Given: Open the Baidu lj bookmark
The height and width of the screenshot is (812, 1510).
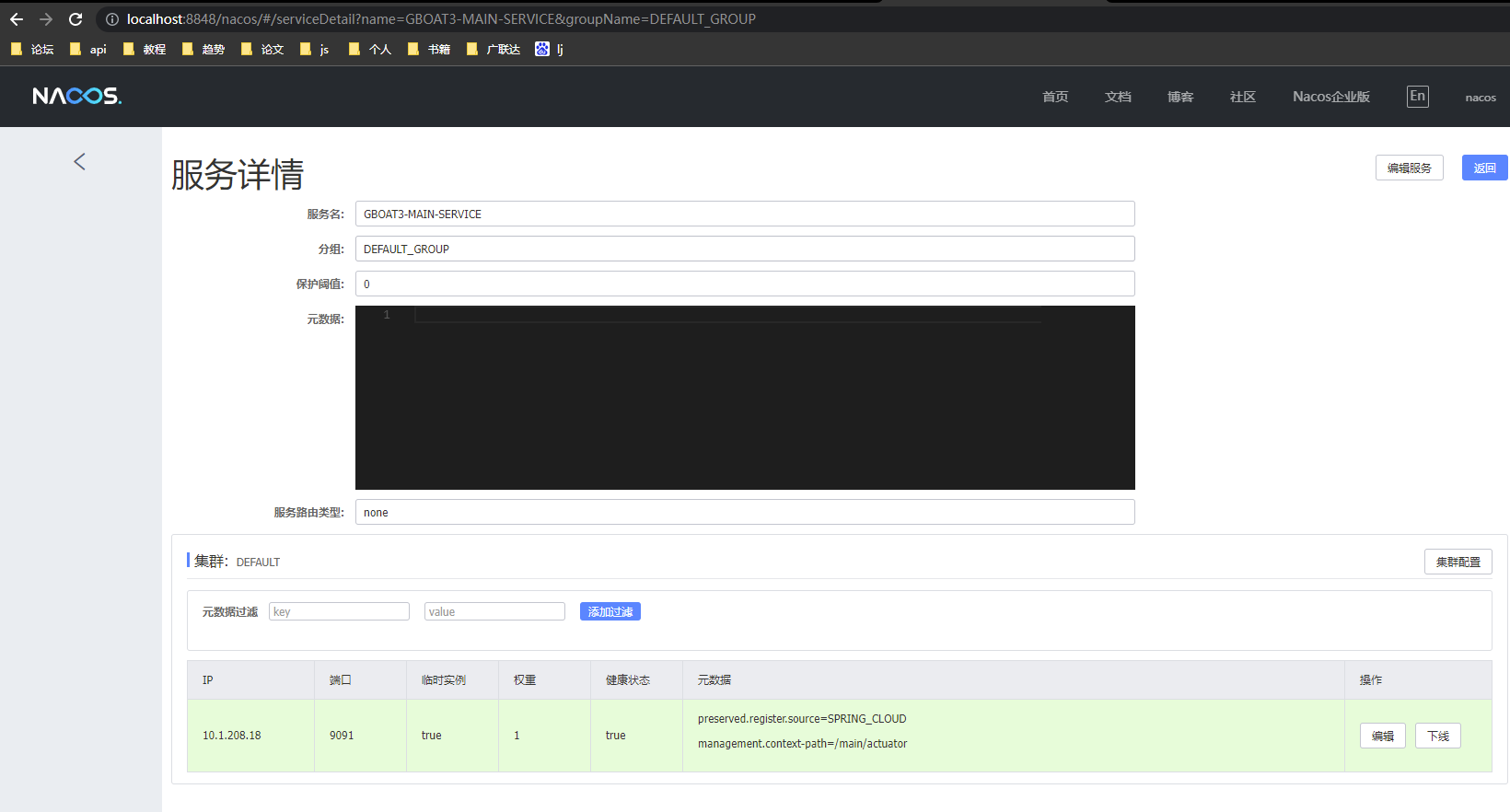Looking at the screenshot, I should tap(550, 50).
